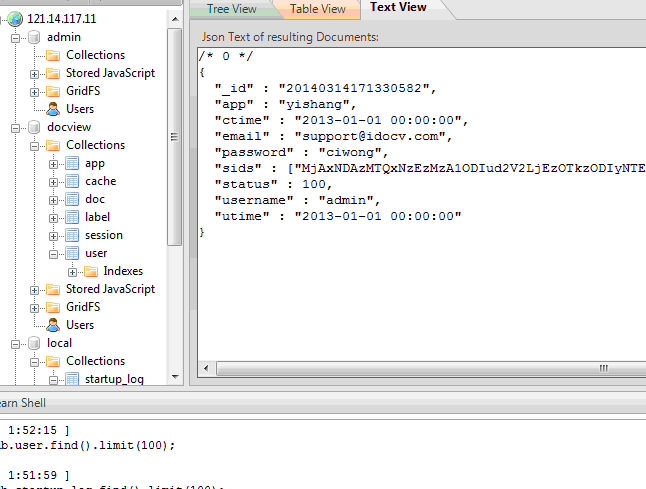646x489 pixels.
Task: Select the user collection label
Action: [x=96, y=253]
